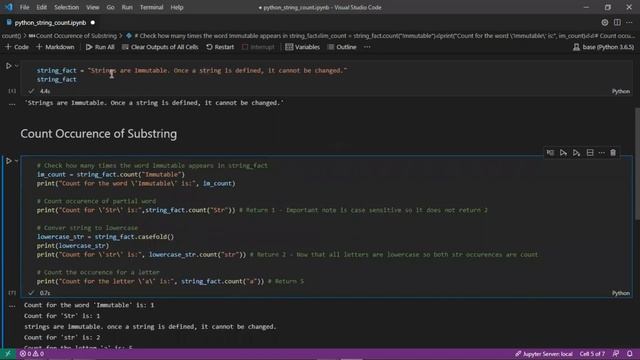Viewport: 640px width, 360px height.
Task: Split cell icon in cell toolbar
Action: tap(590, 153)
